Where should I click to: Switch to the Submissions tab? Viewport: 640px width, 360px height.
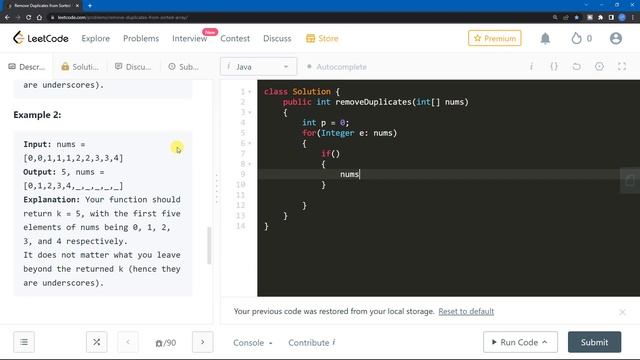click(x=184, y=67)
